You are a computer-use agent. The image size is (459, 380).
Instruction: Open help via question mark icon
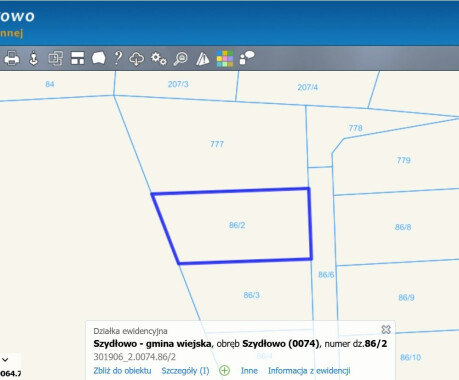coord(118,58)
